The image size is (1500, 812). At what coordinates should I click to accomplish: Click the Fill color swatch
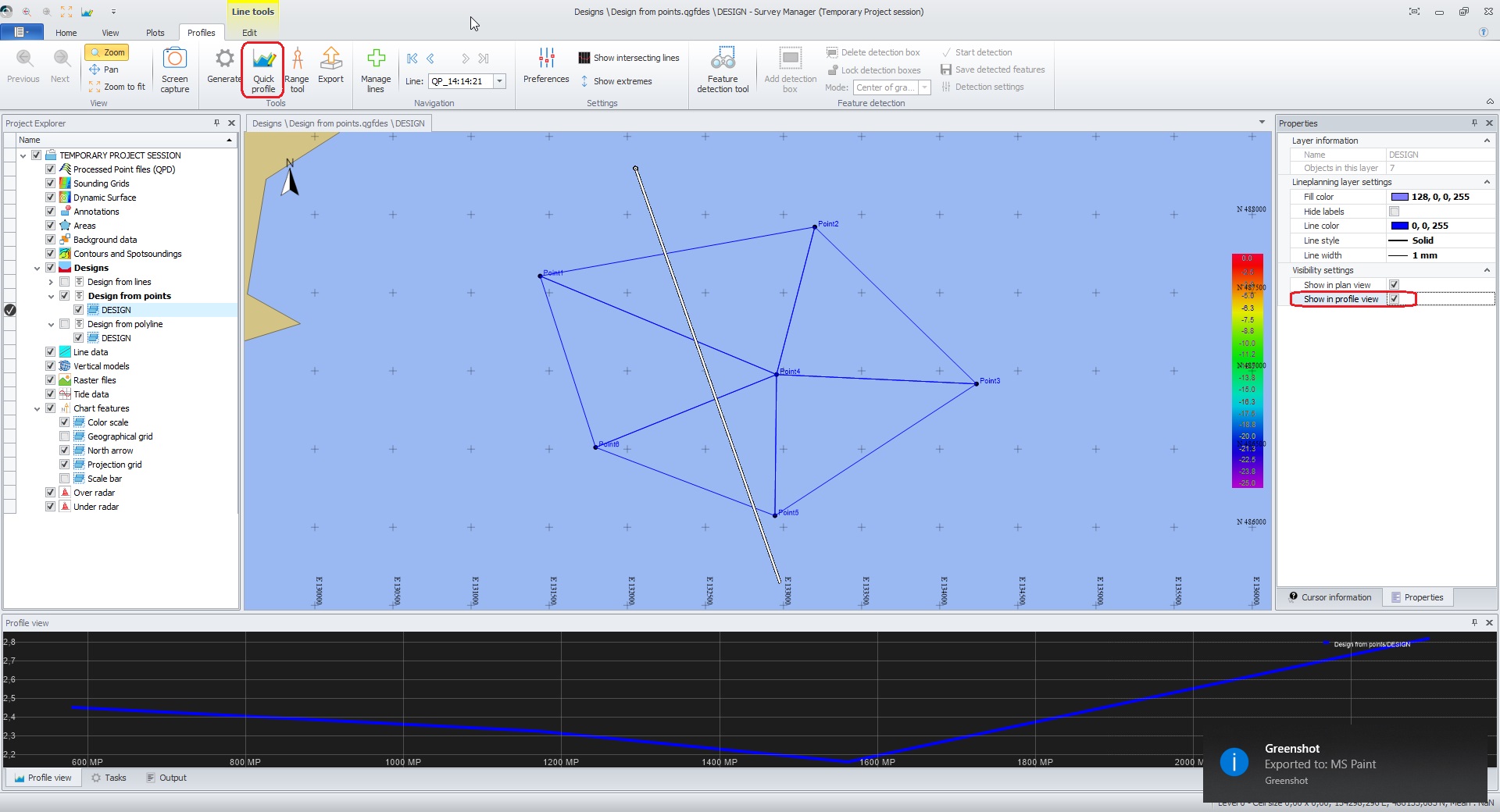1399,197
